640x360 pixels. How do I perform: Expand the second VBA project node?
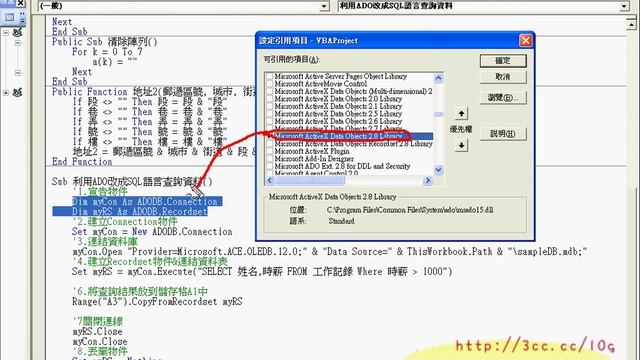tap(6, 93)
